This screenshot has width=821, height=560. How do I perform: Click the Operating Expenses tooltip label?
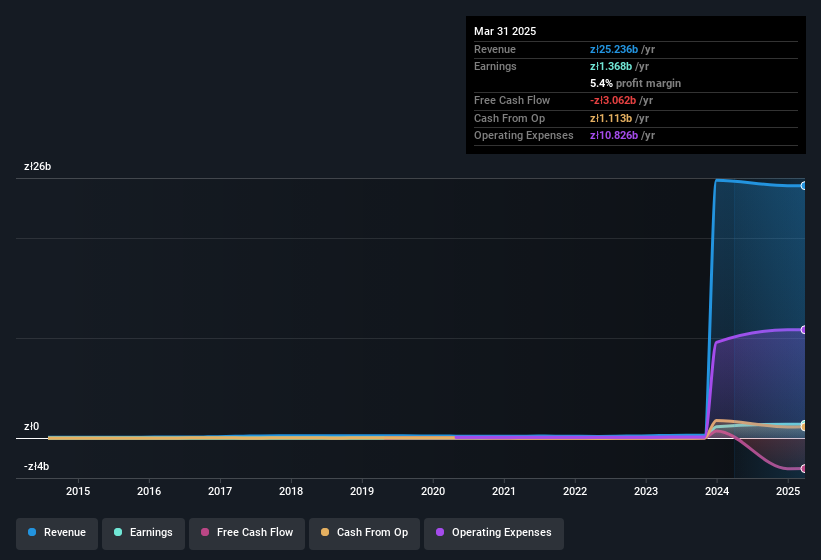coord(524,136)
